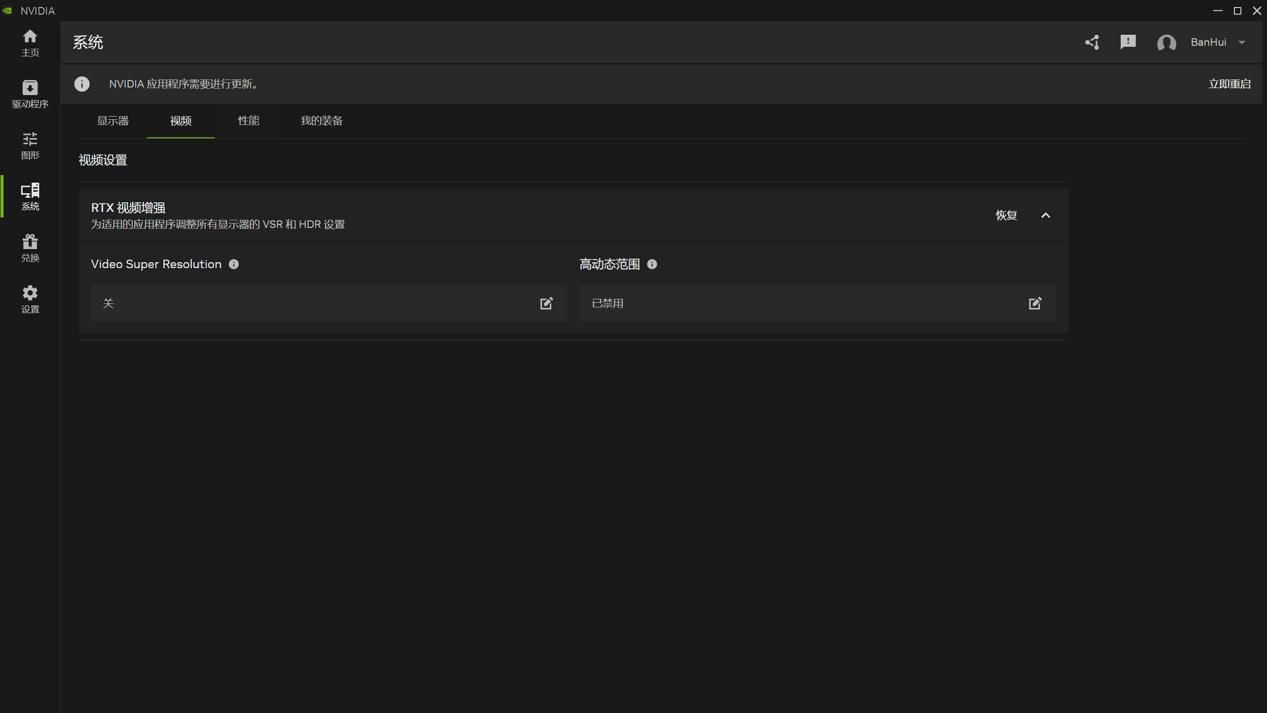Click the BanHui user avatar
Image resolution: width=1267 pixels, height=713 pixels.
pyautogui.click(x=1166, y=43)
